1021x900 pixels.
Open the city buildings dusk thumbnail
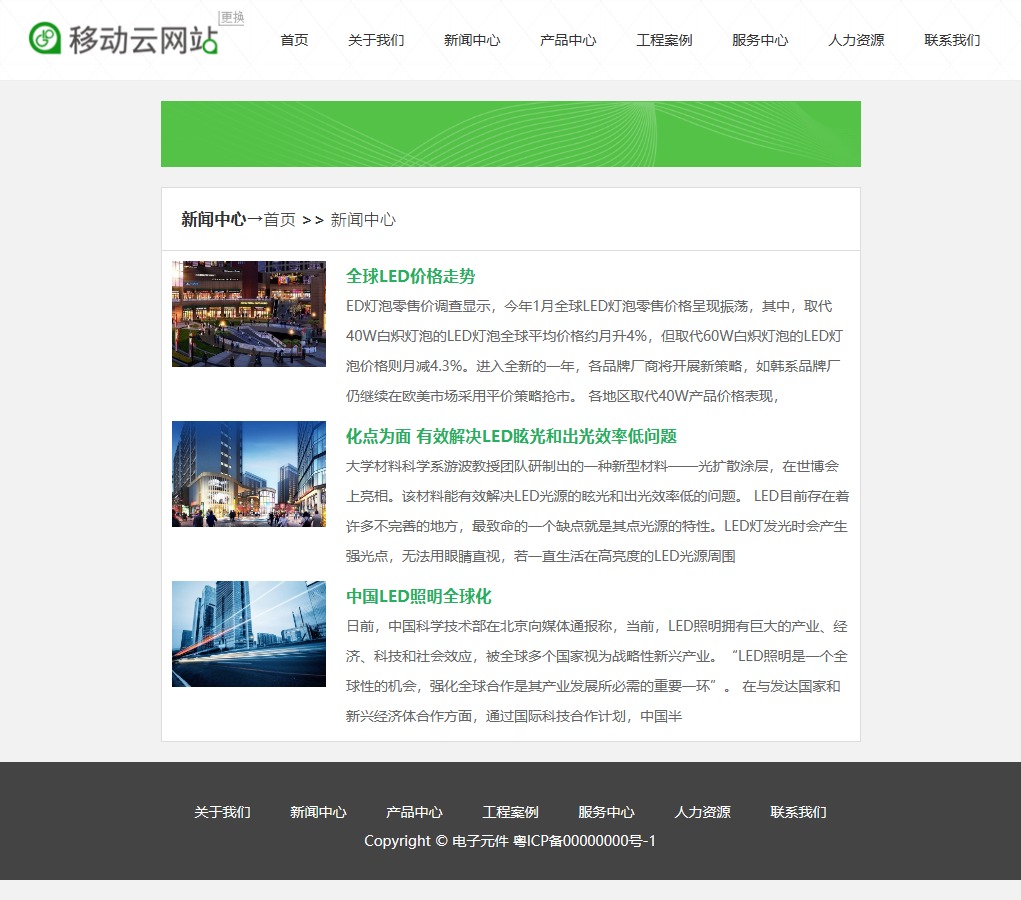249,474
